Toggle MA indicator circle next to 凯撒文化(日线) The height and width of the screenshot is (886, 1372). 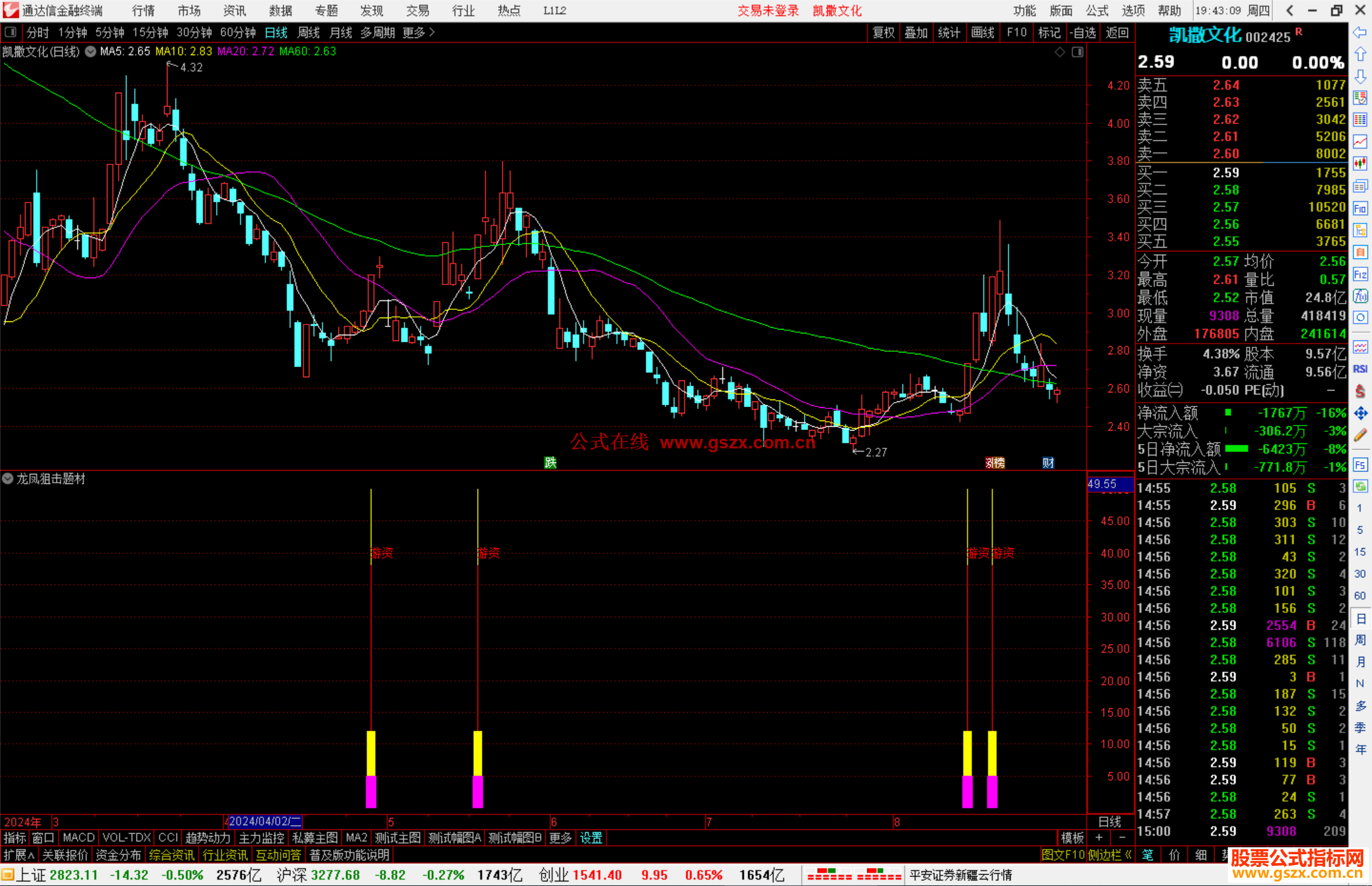pos(90,51)
